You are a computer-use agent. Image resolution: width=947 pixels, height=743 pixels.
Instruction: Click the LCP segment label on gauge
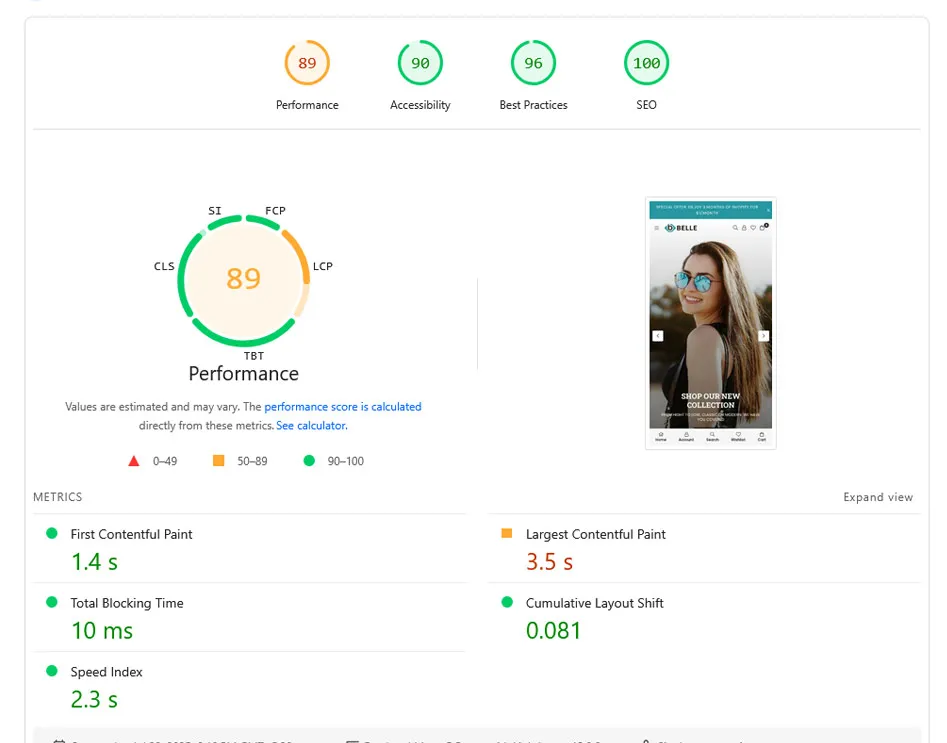point(322,266)
